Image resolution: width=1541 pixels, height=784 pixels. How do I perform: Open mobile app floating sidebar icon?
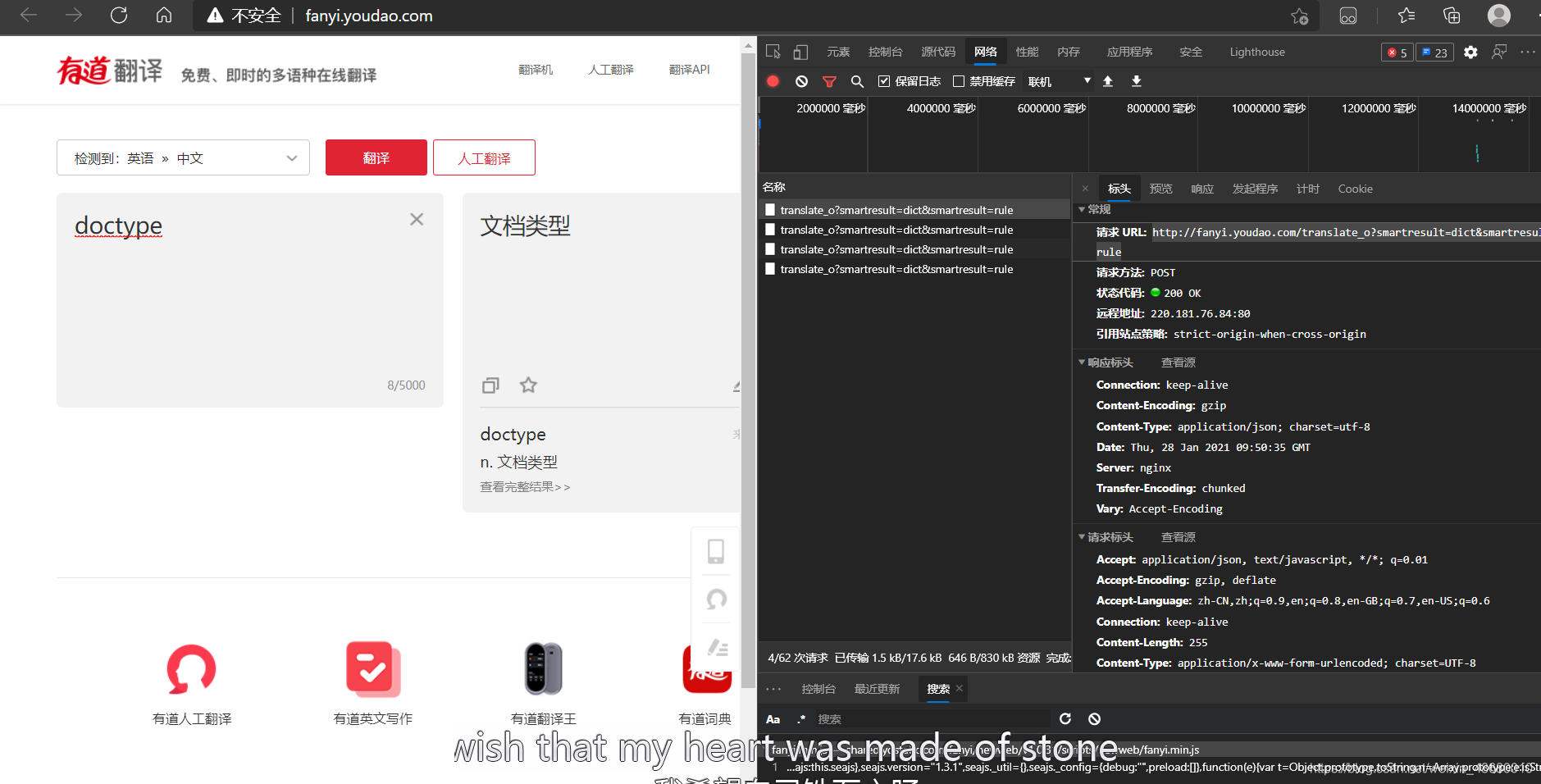tap(716, 551)
